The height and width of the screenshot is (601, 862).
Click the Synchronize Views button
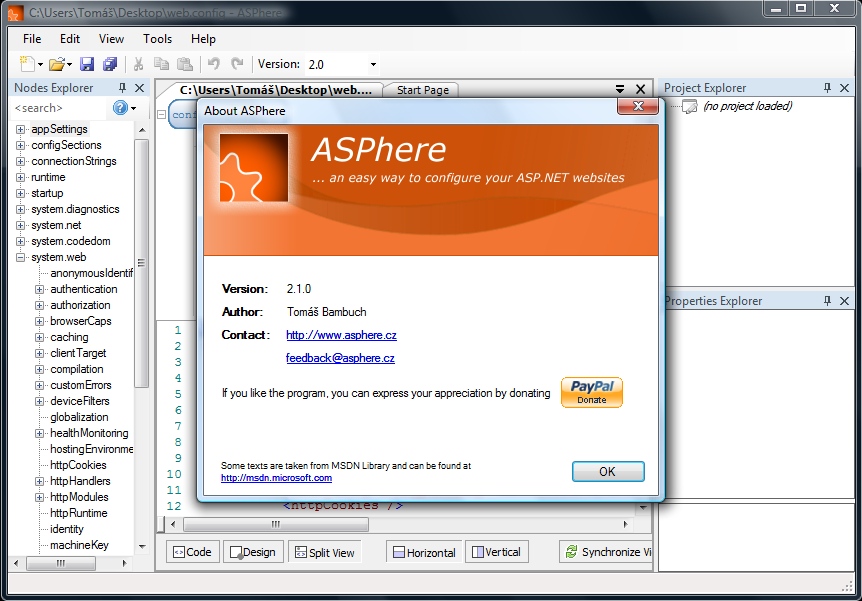(605, 552)
